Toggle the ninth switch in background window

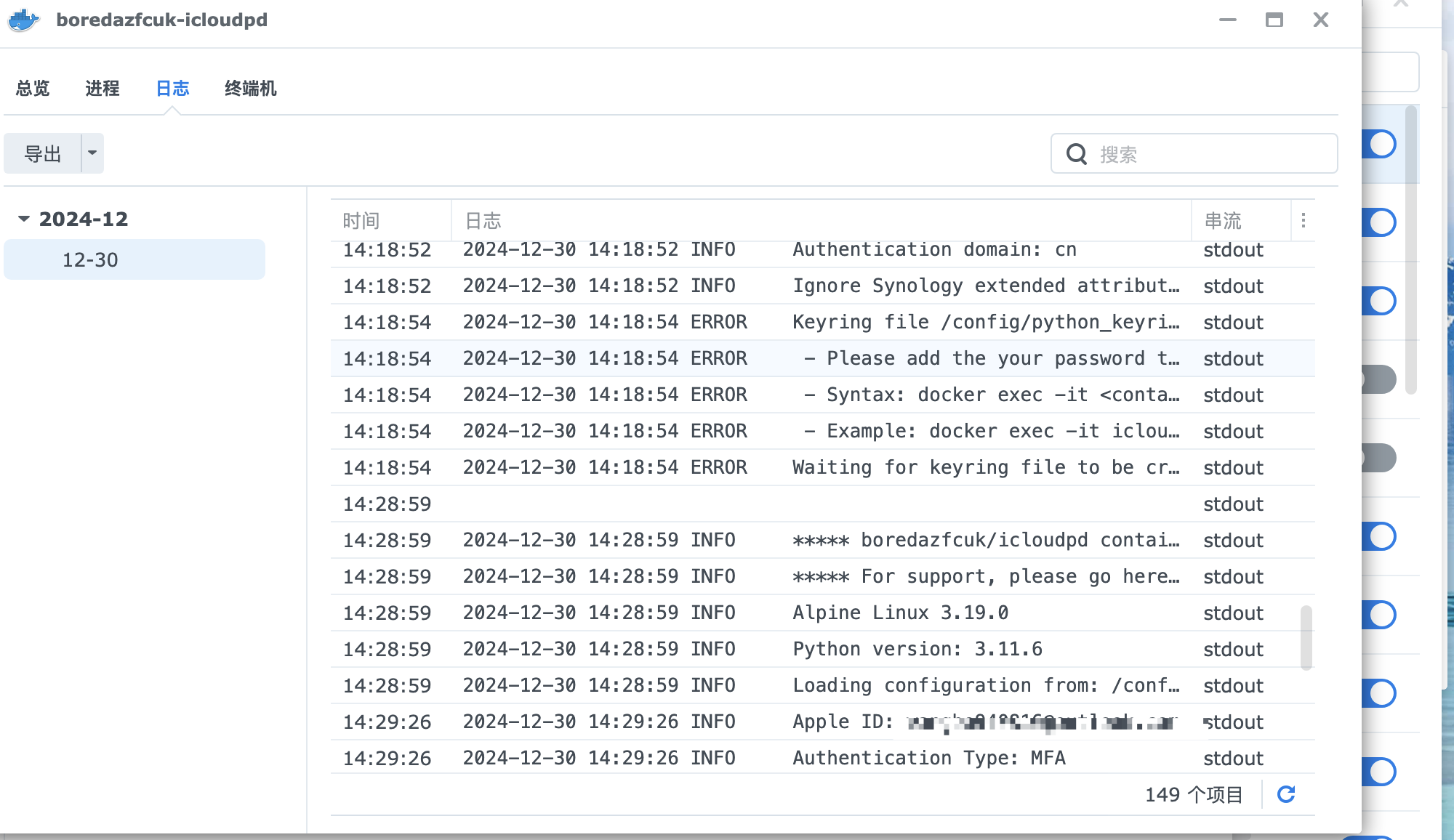click(x=1379, y=772)
